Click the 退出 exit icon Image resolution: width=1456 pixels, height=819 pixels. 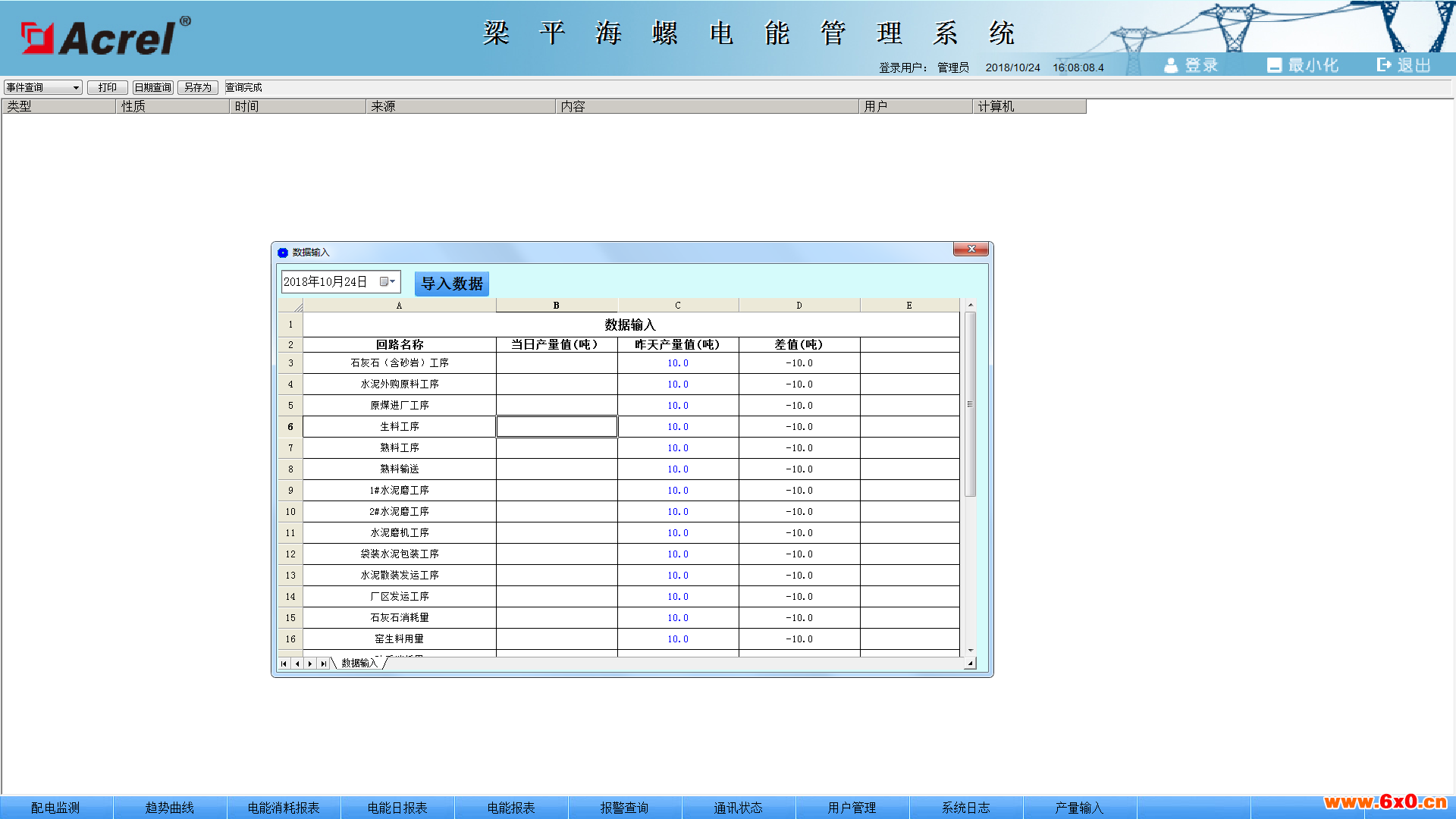(x=1384, y=65)
